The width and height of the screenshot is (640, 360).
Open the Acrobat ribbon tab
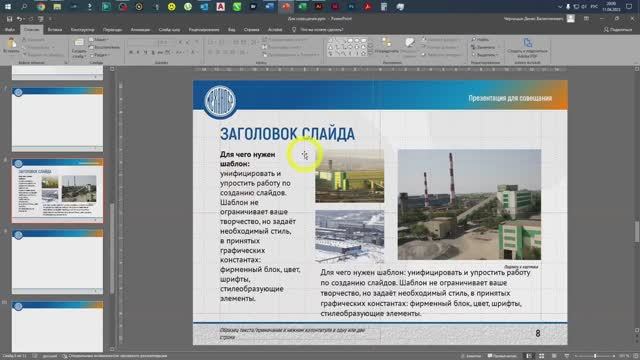pyautogui.click(x=275, y=29)
